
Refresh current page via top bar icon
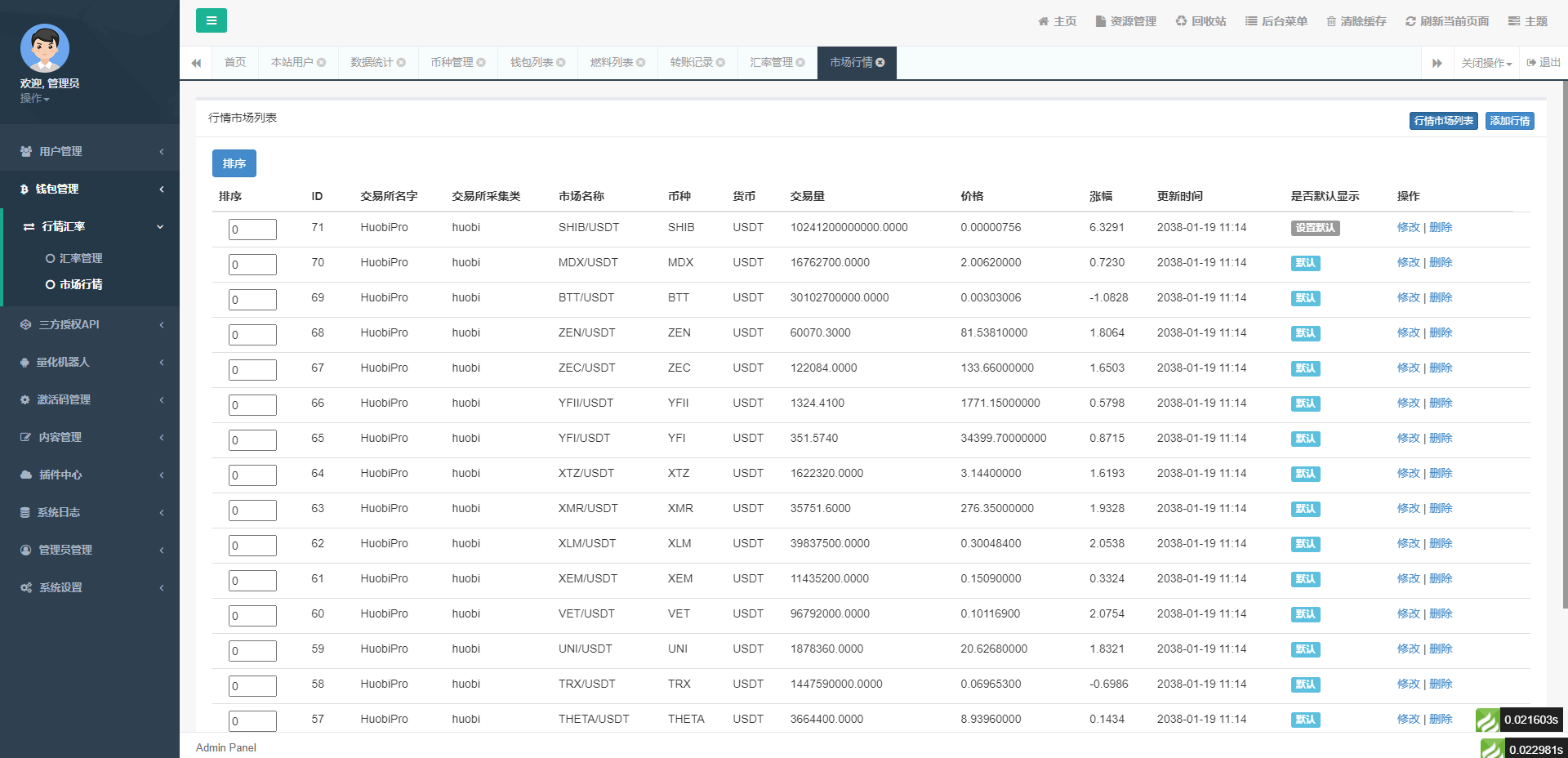(1410, 21)
